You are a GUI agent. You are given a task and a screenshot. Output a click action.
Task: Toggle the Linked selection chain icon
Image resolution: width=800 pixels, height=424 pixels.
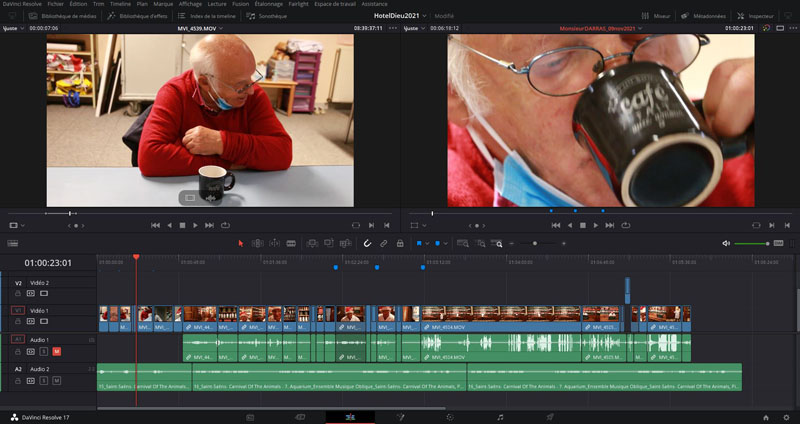[x=384, y=243]
